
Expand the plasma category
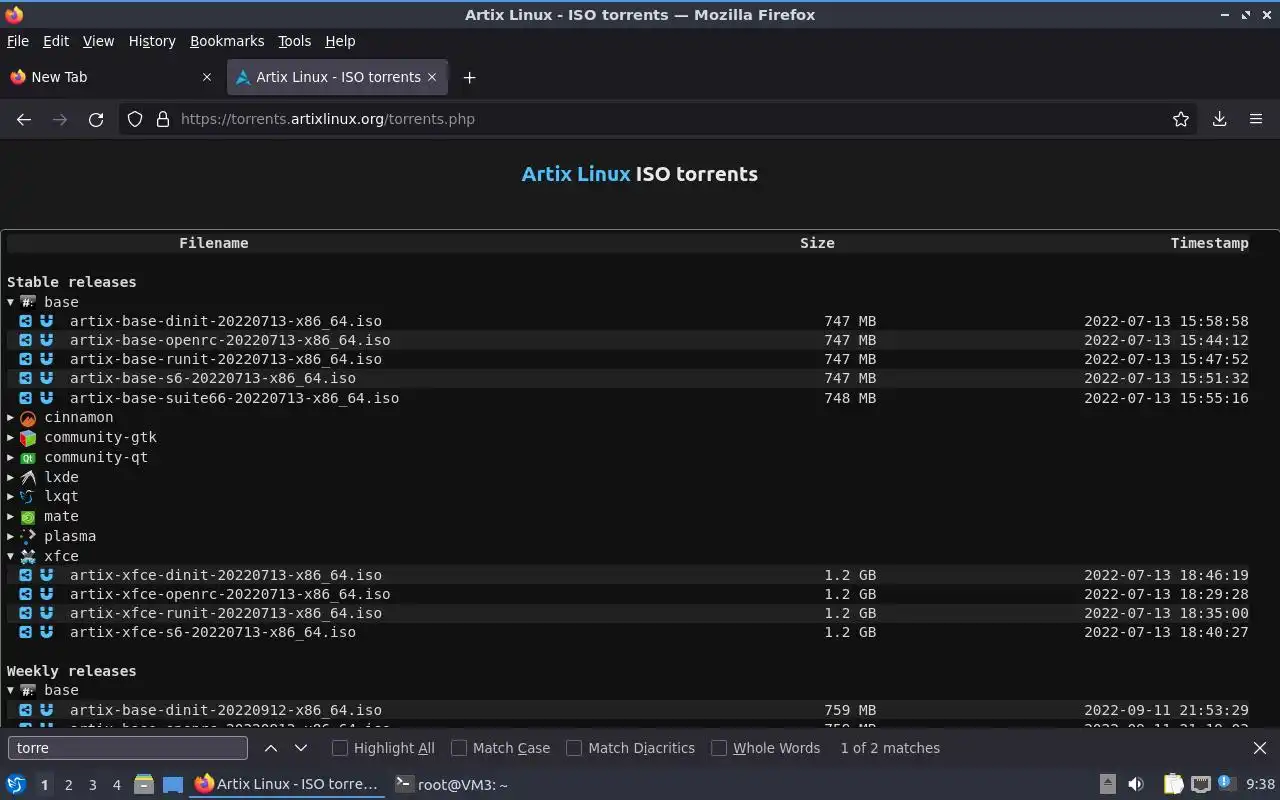coord(11,536)
